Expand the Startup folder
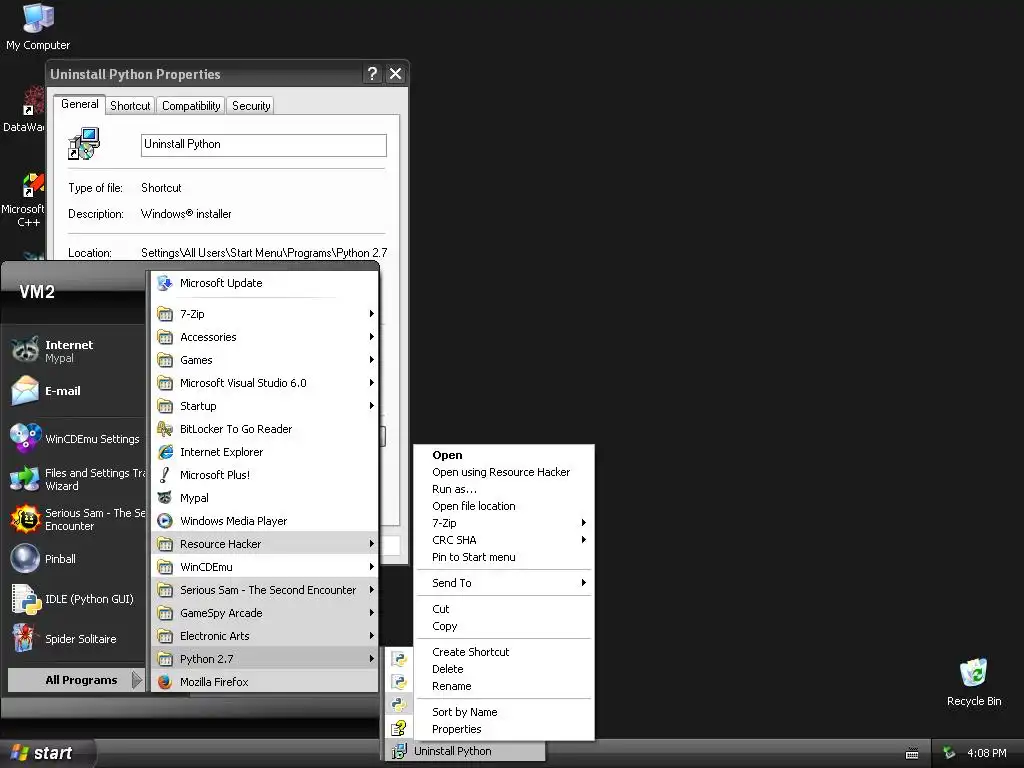1024x768 pixels. tap(264, 406)
